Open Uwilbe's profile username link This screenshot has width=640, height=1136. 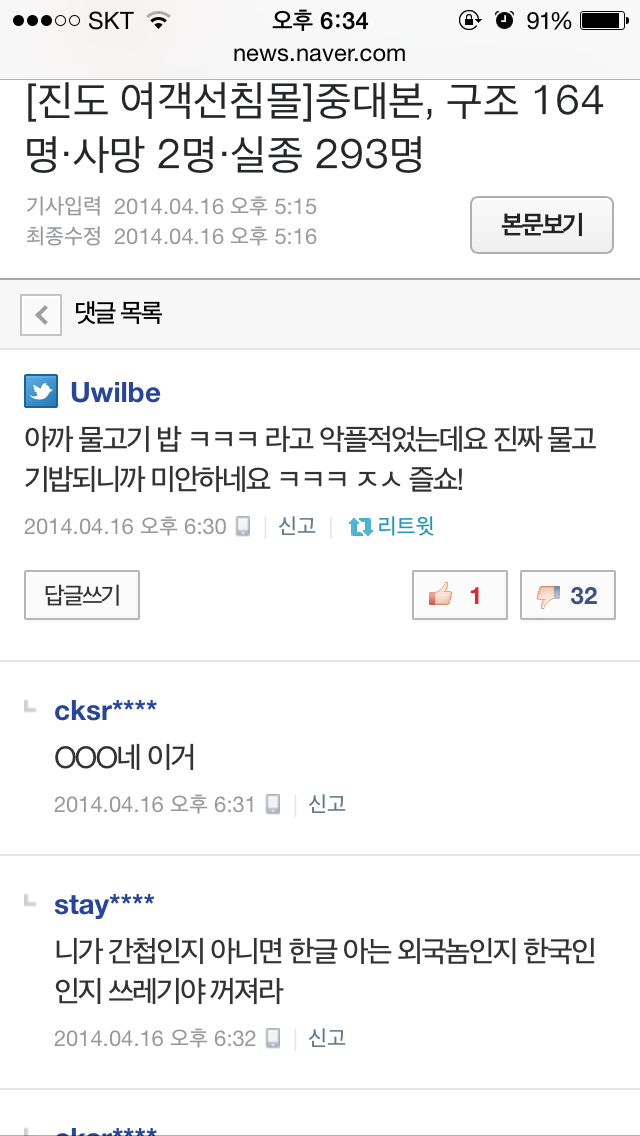coord(115,393)
